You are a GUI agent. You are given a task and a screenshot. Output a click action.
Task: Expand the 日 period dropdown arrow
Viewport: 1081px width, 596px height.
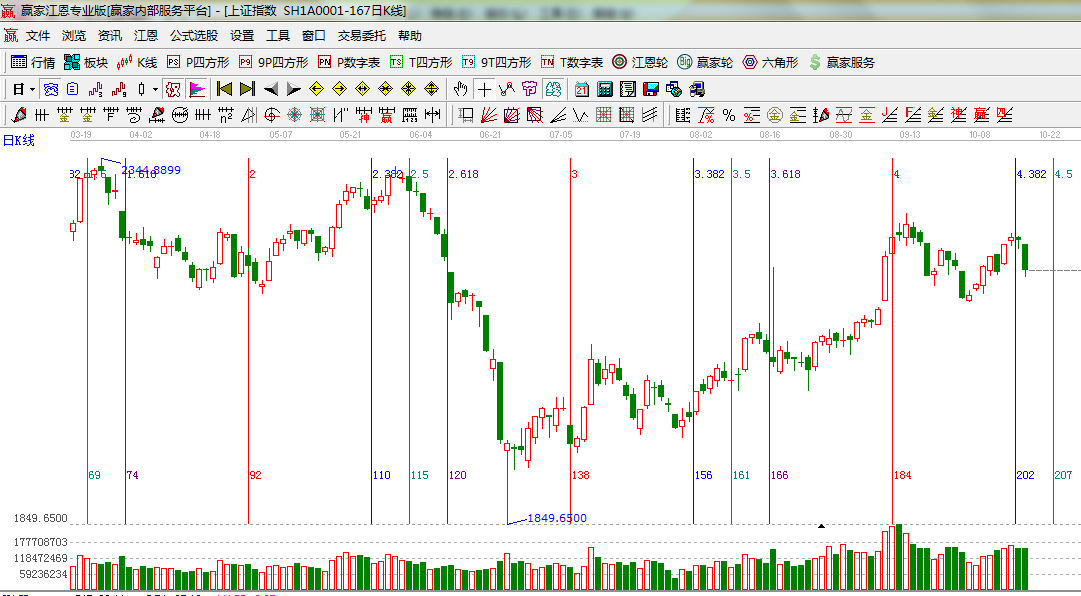(x=32, y=89)
